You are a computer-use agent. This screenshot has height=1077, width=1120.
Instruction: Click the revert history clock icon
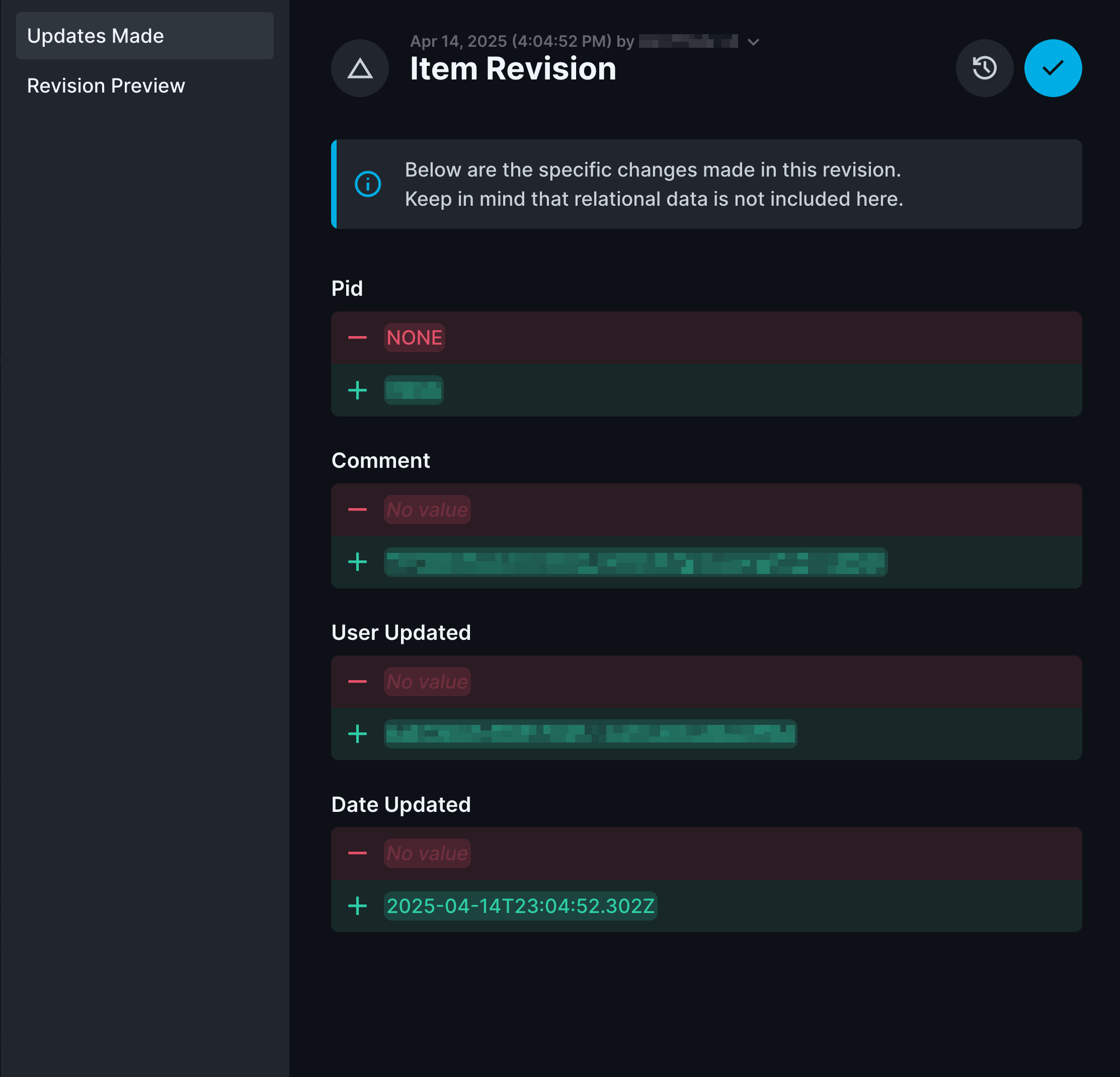tap(984, 68)
